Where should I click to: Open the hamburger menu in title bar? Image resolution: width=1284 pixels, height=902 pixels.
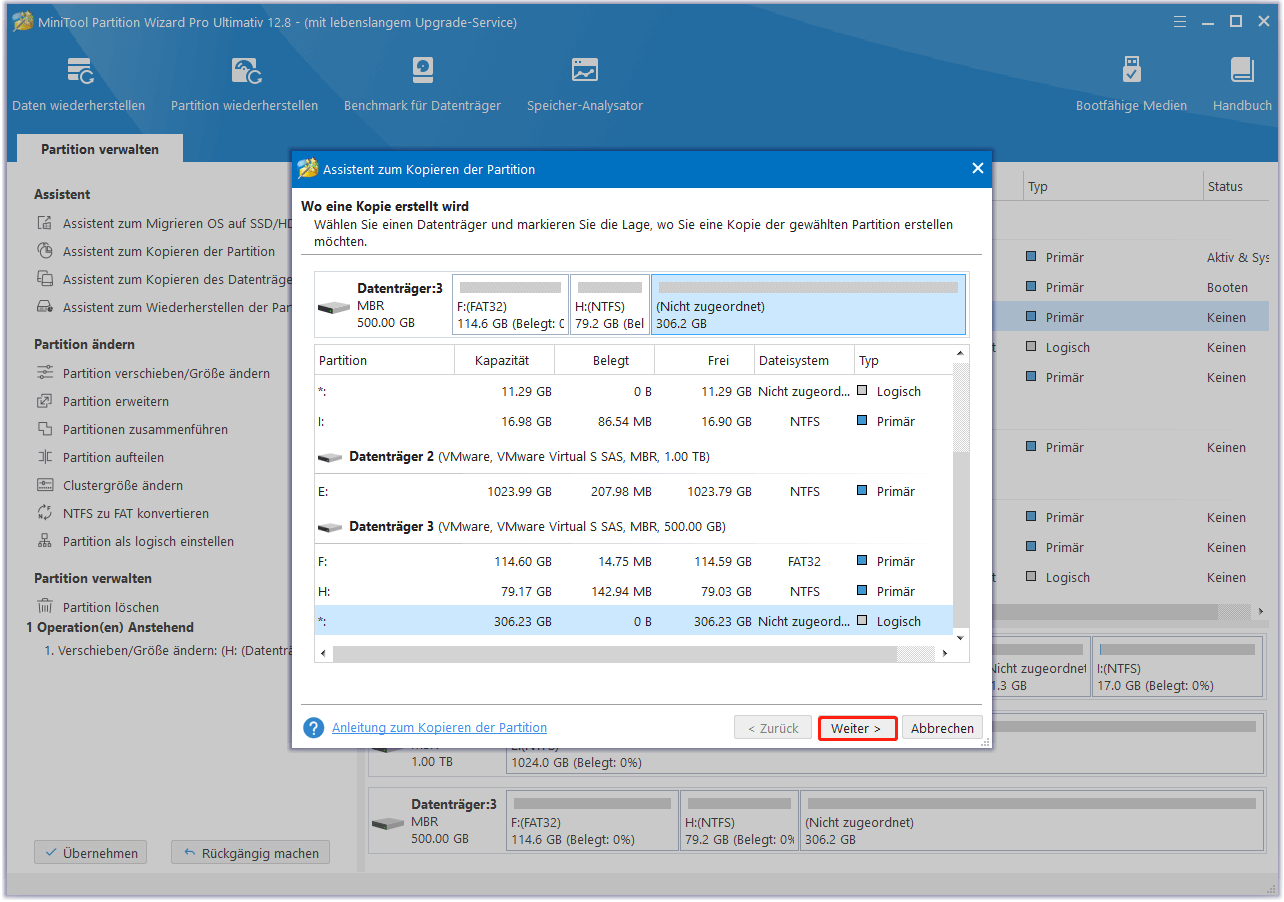pos(1180,21)
